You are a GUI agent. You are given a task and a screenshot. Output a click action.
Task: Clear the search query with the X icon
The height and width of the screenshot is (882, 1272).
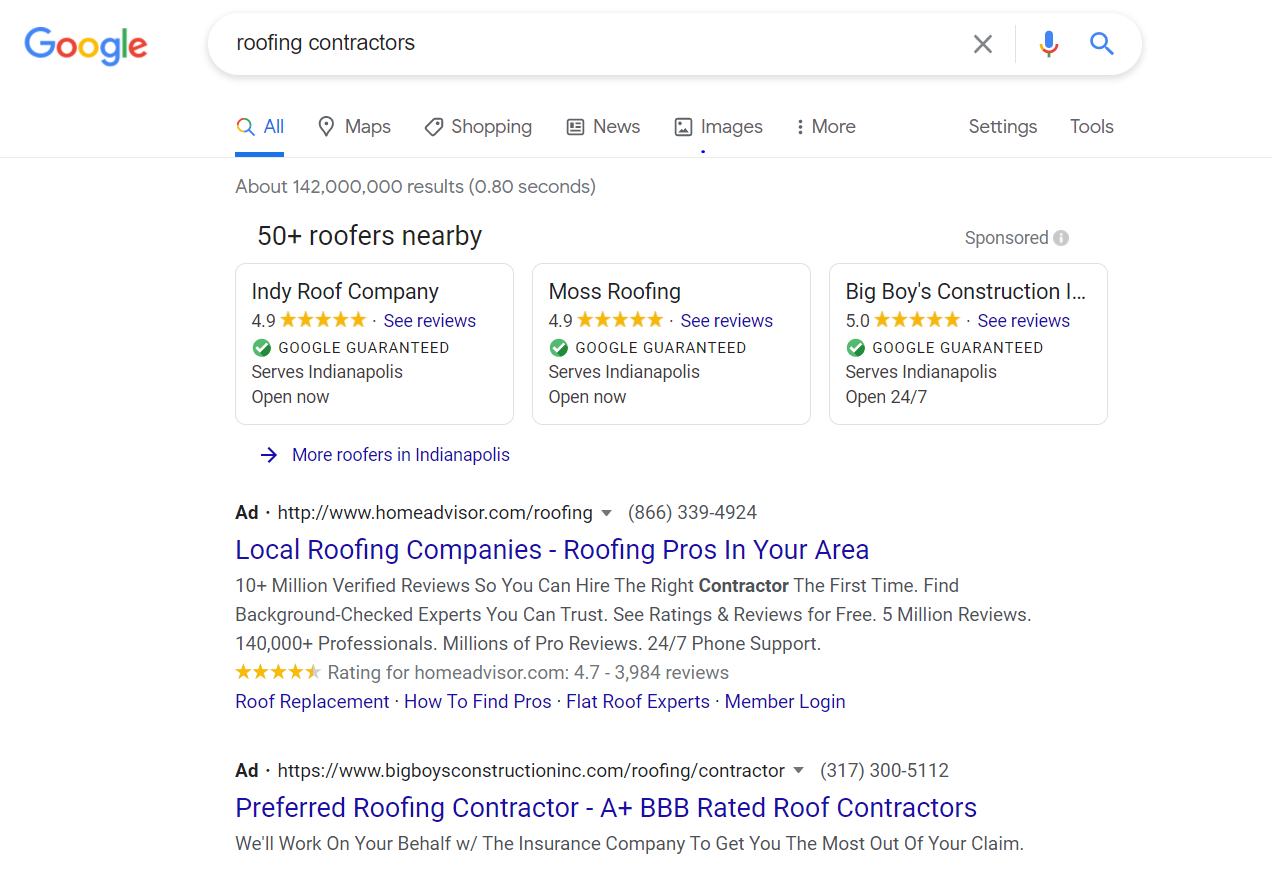(x=982, y=43)
